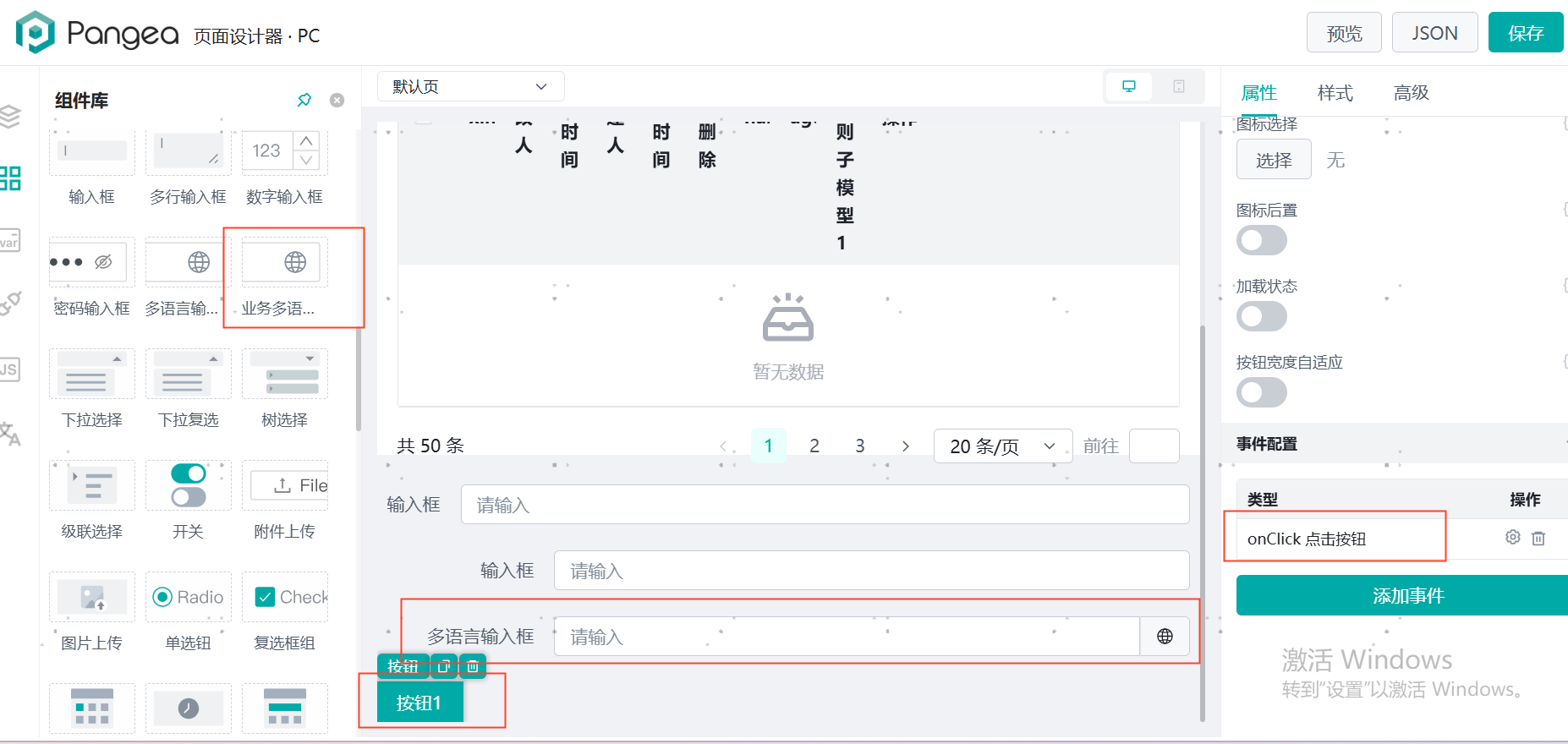The height and width of the screenshot is (744, 1568).
Task: Go to previous page with pagination arrow
Action: pos(723,446)
